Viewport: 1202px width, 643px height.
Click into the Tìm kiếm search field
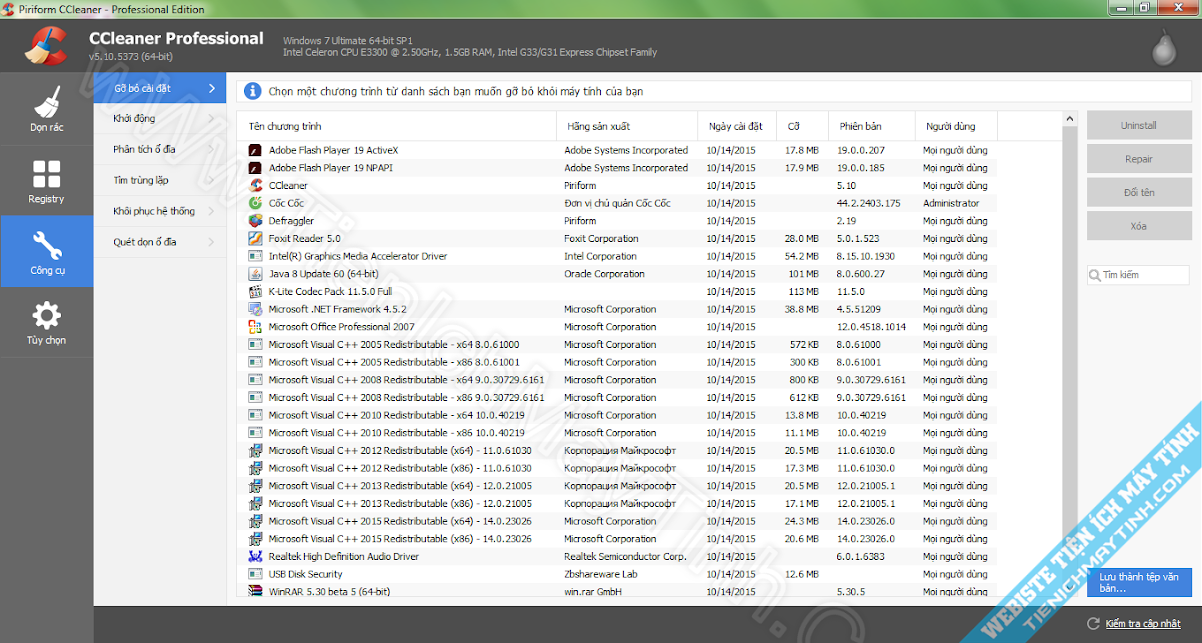pos(1138,275)
